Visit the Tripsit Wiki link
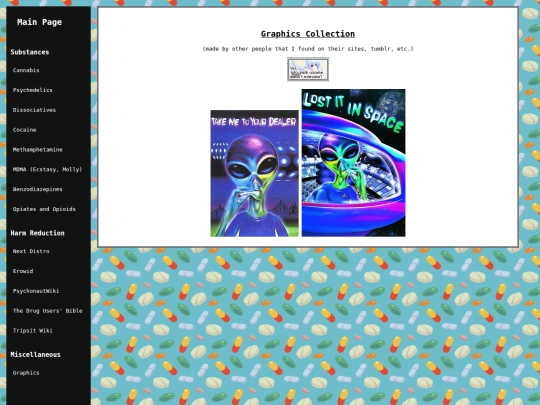This screenshot has height=405, width=540. pyautogui.click(x=32, y=331)
